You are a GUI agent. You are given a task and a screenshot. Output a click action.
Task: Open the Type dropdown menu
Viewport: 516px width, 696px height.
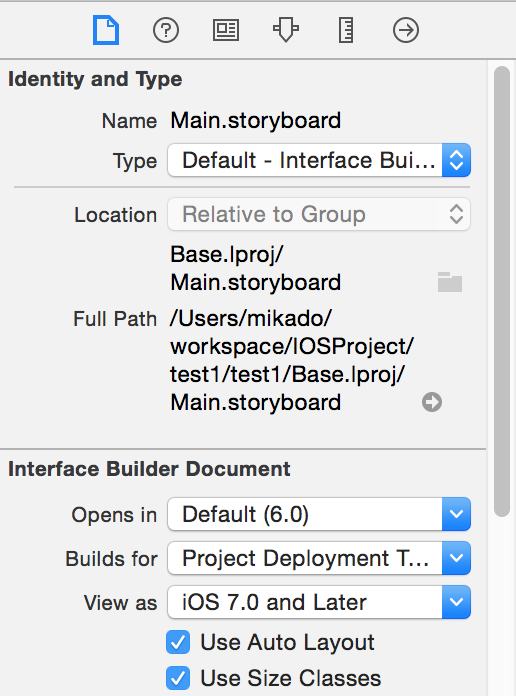tap(319, 160)
